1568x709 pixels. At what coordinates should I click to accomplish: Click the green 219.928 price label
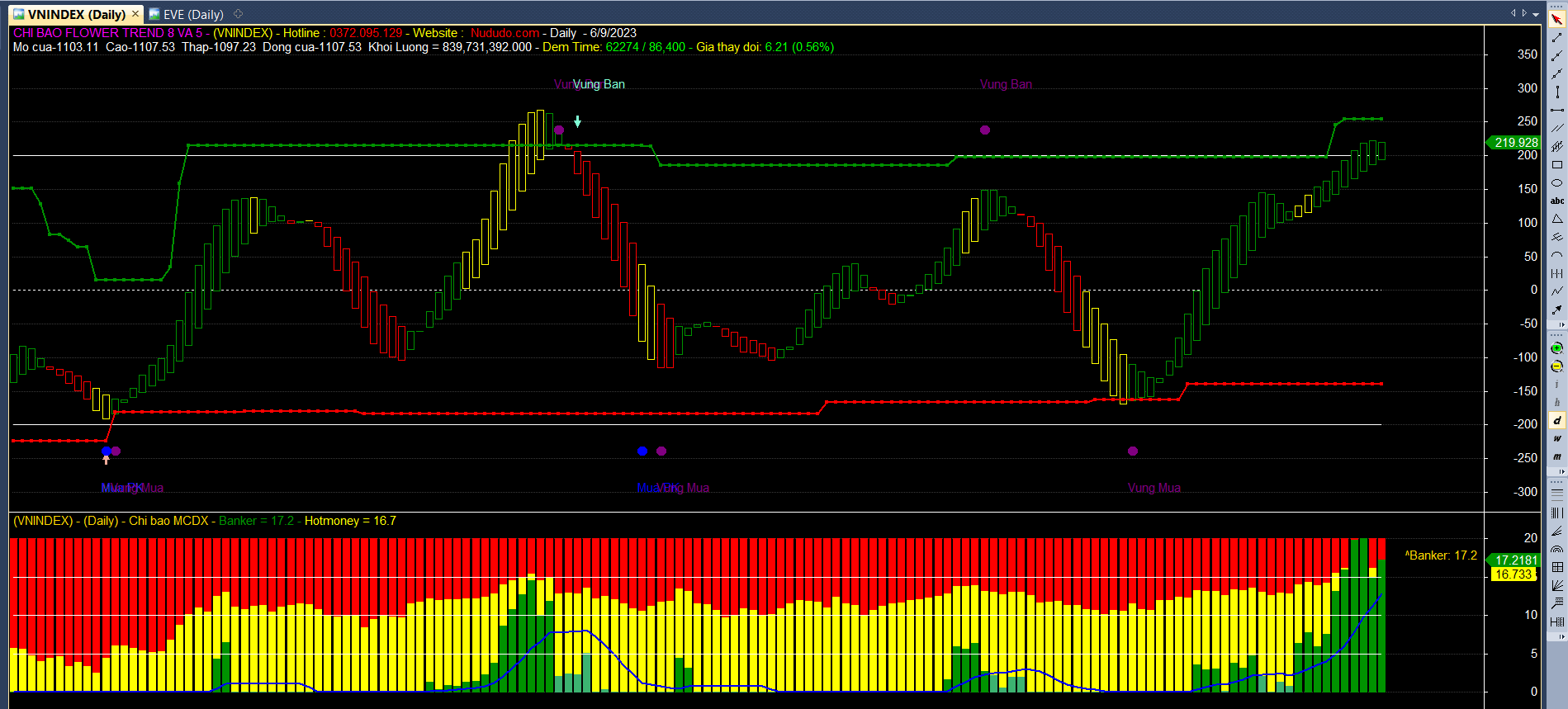click(1514, 143)
